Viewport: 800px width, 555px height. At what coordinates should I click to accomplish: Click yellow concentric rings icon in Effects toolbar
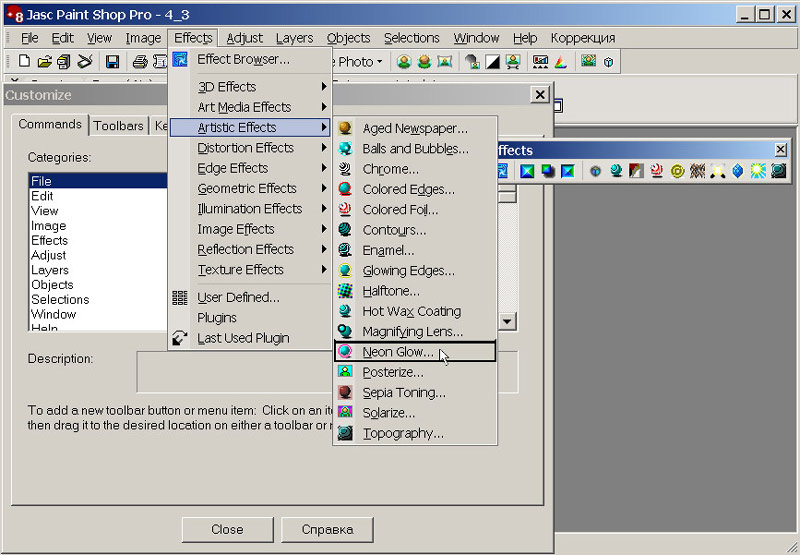(x=677, y=171)
